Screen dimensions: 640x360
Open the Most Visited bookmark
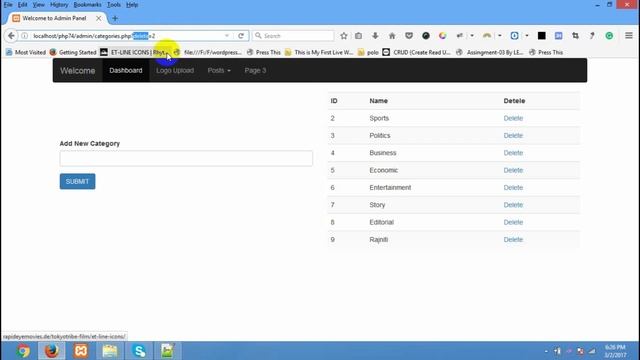pyautogui.click(x=26, y=52)
